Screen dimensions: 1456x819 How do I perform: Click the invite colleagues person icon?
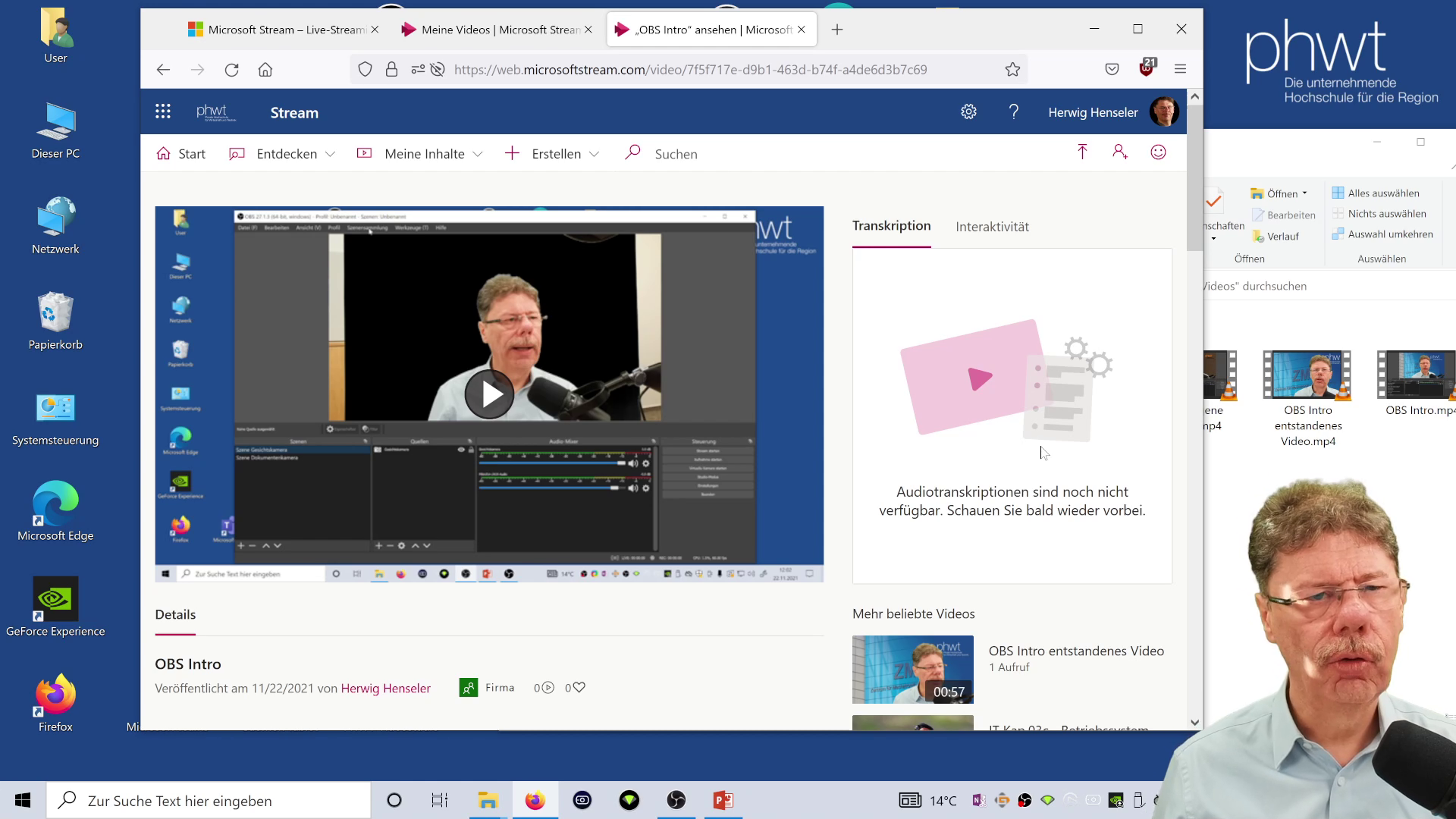1120,152
